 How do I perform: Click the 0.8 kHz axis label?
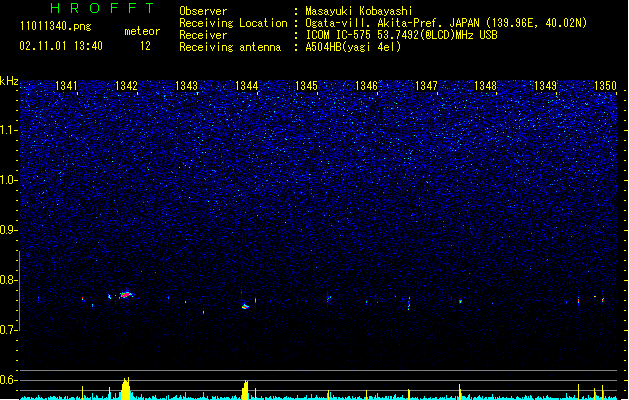point(9,280)
